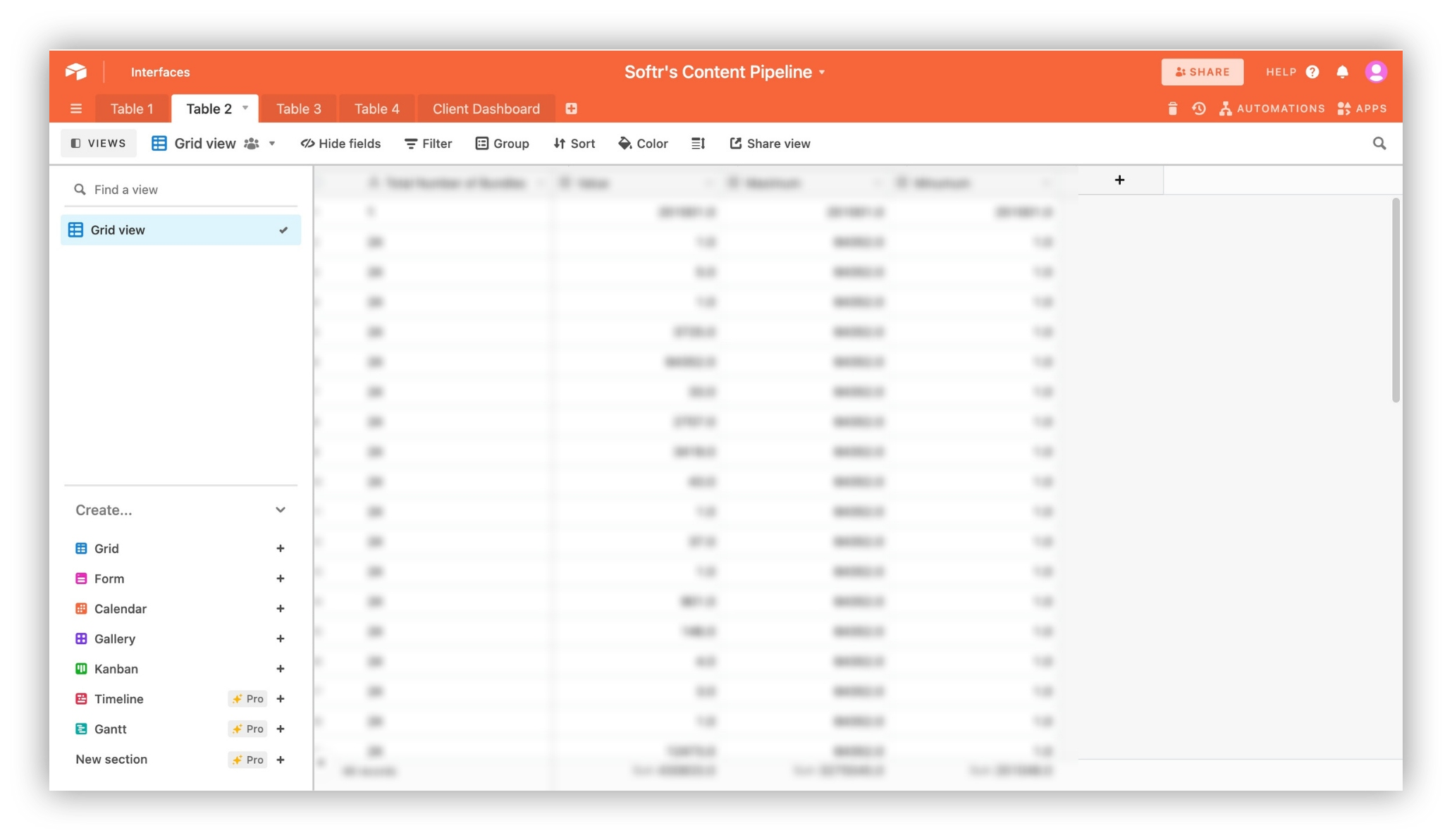Open Automations panel

[1272, 109]
